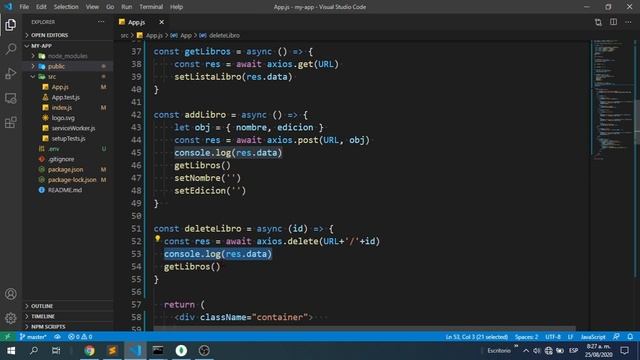
Task: Expand the public folder
Action: click(x=68, y=66)
